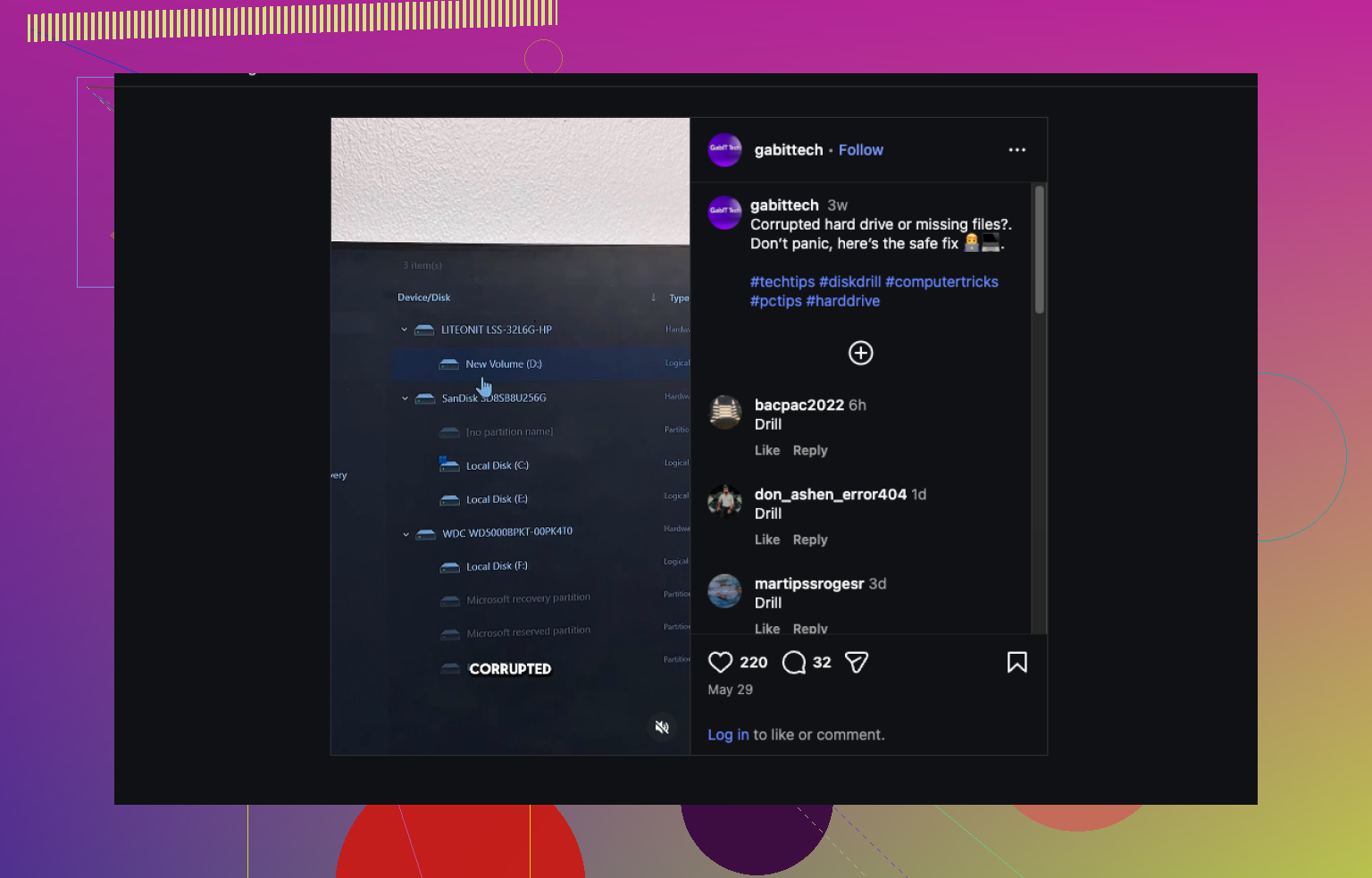Image resolution: width=1372 pixels, height=878 pixels.
Task: Collapse WDC WD5000BPKT-00PK4T0 chevron
Action: pyautogui.click(x=406, y=534)
